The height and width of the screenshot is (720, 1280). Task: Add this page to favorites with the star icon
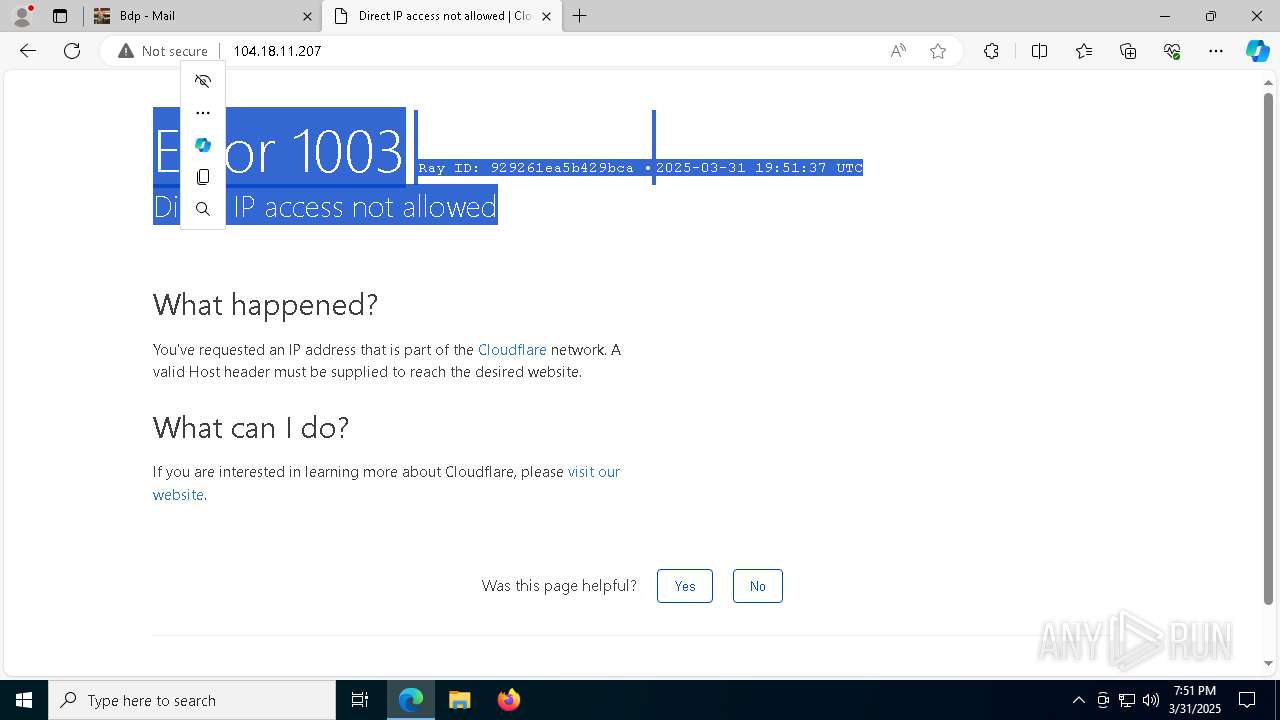pos(938,51)
